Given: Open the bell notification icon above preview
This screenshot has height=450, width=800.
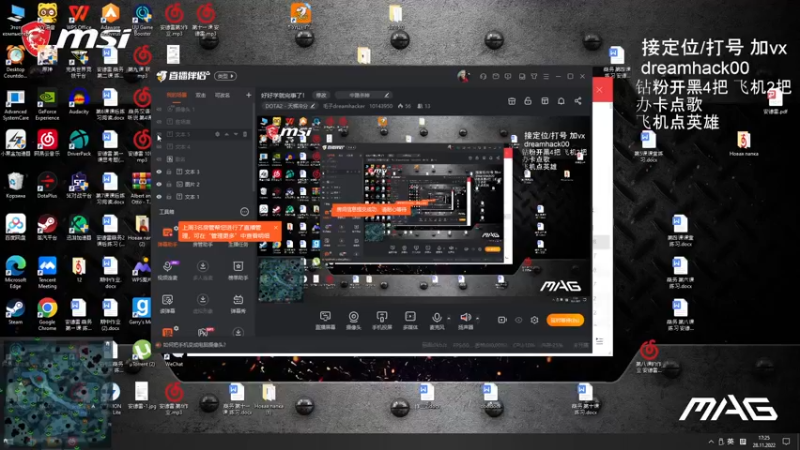Looking at the screenshot, I should click(x=561, y=101).
